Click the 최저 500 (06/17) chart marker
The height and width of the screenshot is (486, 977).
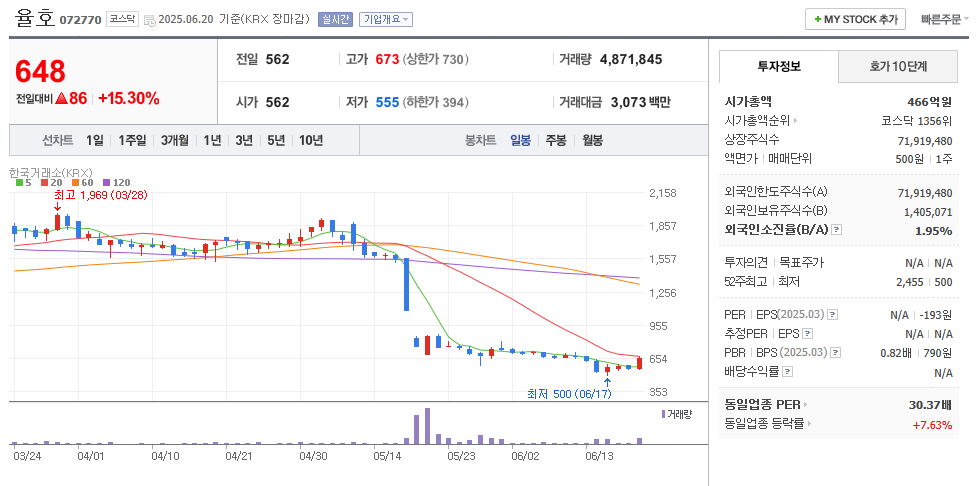click(569, 394)
